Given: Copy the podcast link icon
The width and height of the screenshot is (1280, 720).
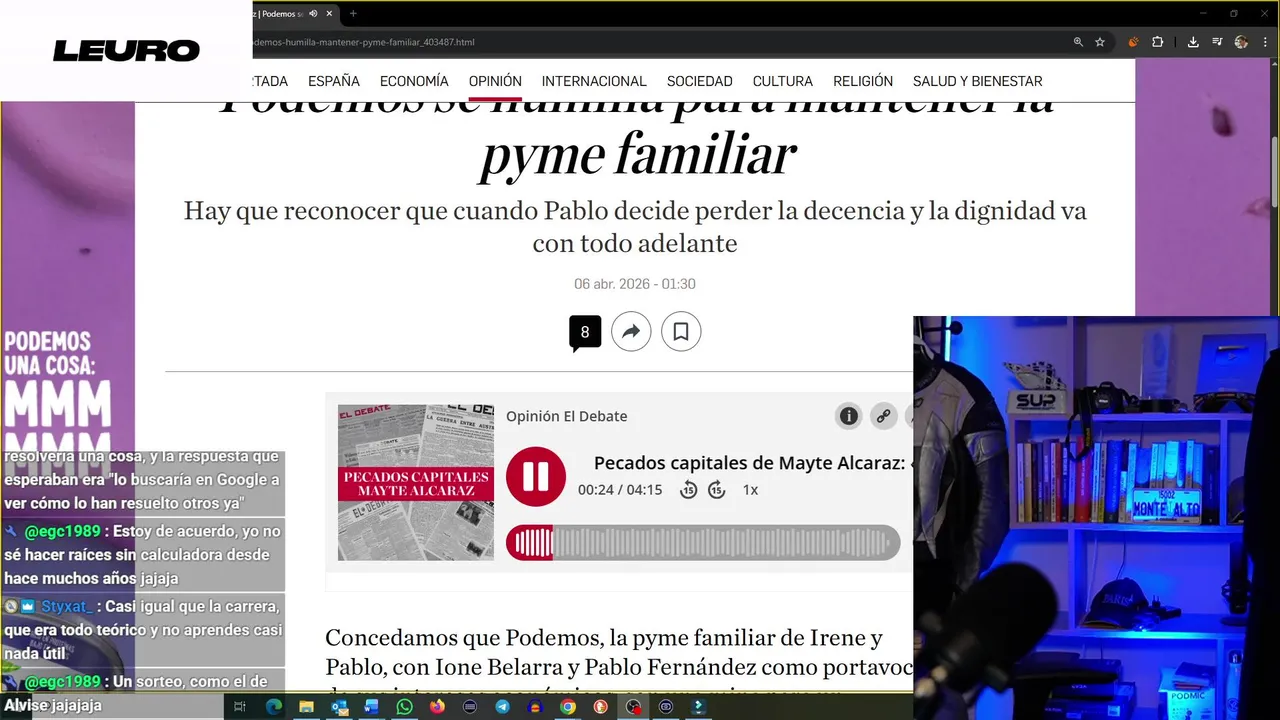Looking at the screenshot, I should (883, 416).
